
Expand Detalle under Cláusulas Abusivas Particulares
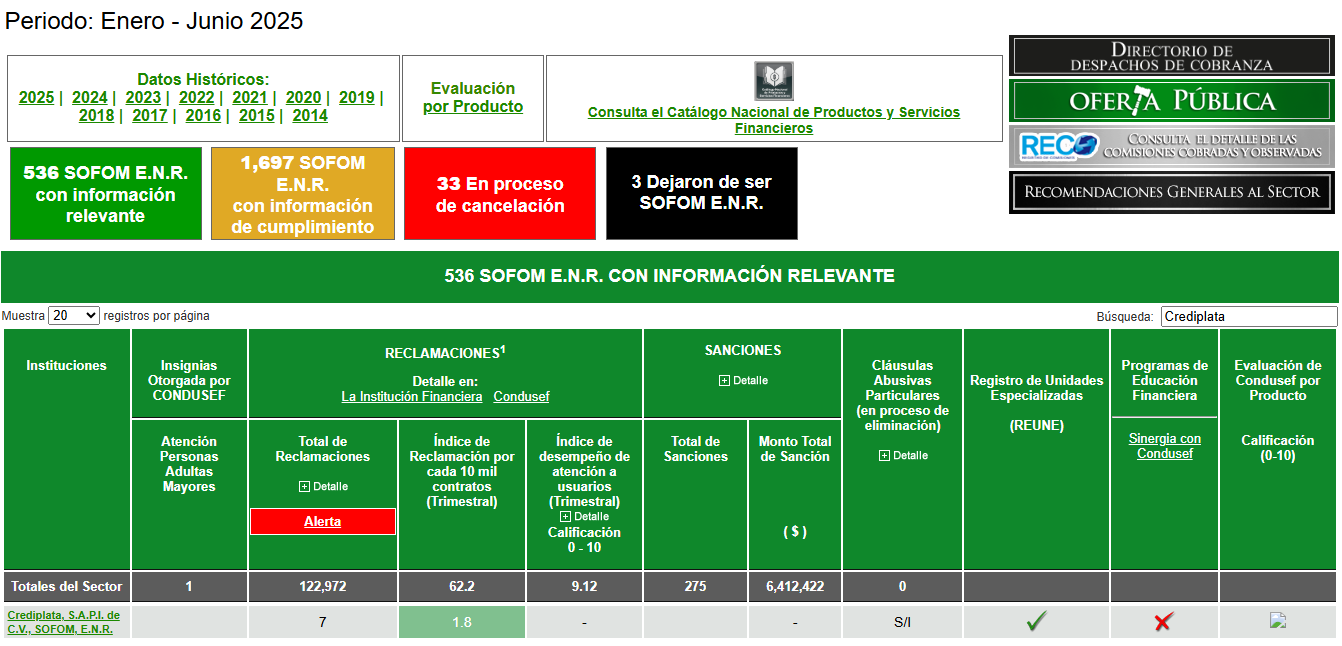902,455
